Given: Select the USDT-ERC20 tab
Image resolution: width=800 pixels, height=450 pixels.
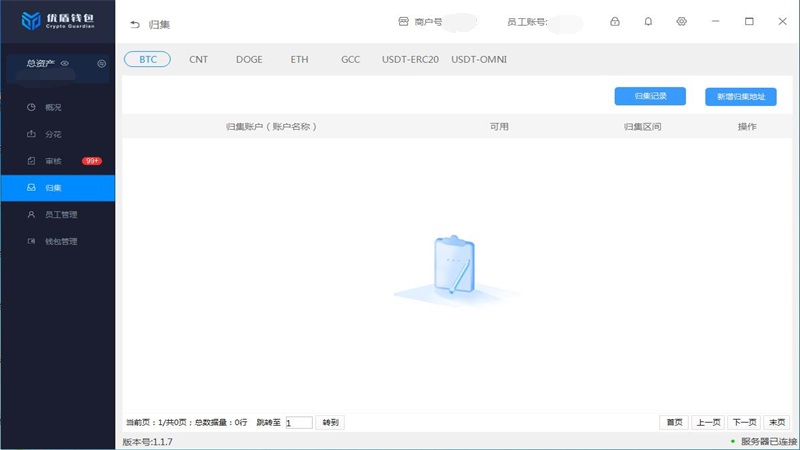Looking at the screenshot, I should click(x=410, y=60).
